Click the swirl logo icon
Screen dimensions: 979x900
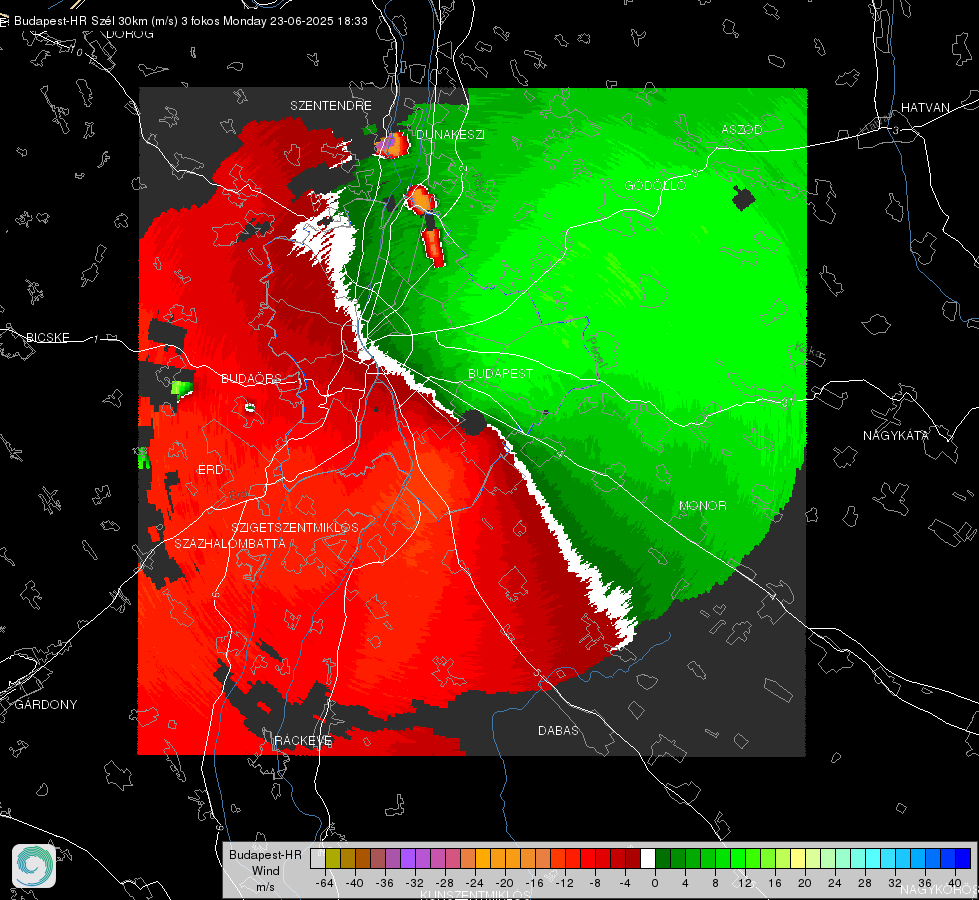(34, 866)
